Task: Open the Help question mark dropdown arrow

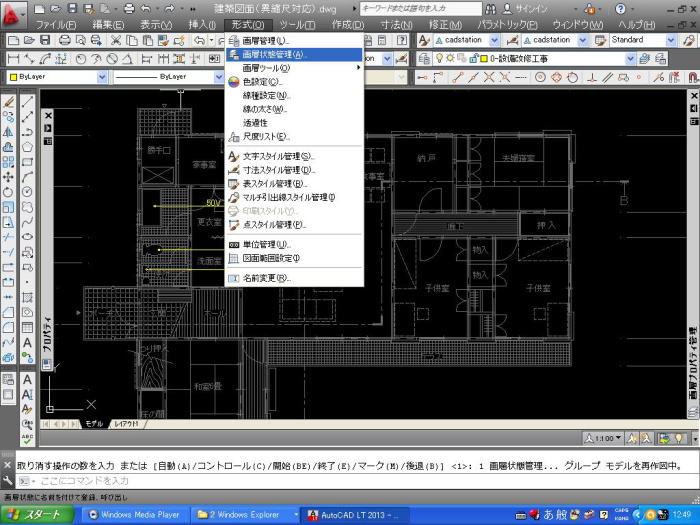Action: [x=633, y=9]
